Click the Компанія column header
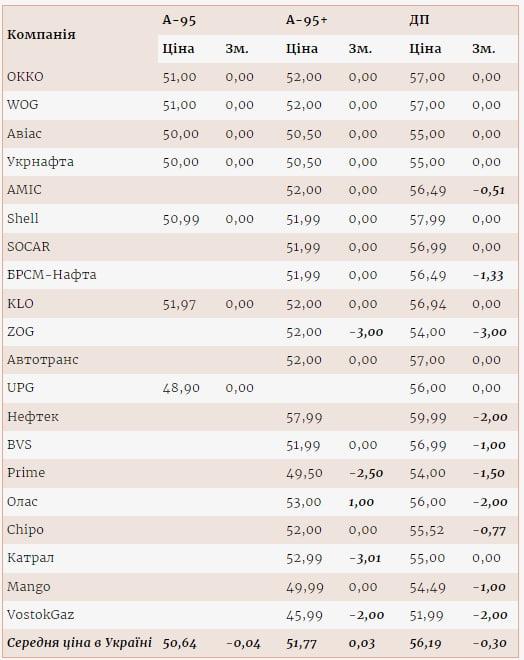The height and width of the screenshot is (660, 524). (x=41, y=35)
